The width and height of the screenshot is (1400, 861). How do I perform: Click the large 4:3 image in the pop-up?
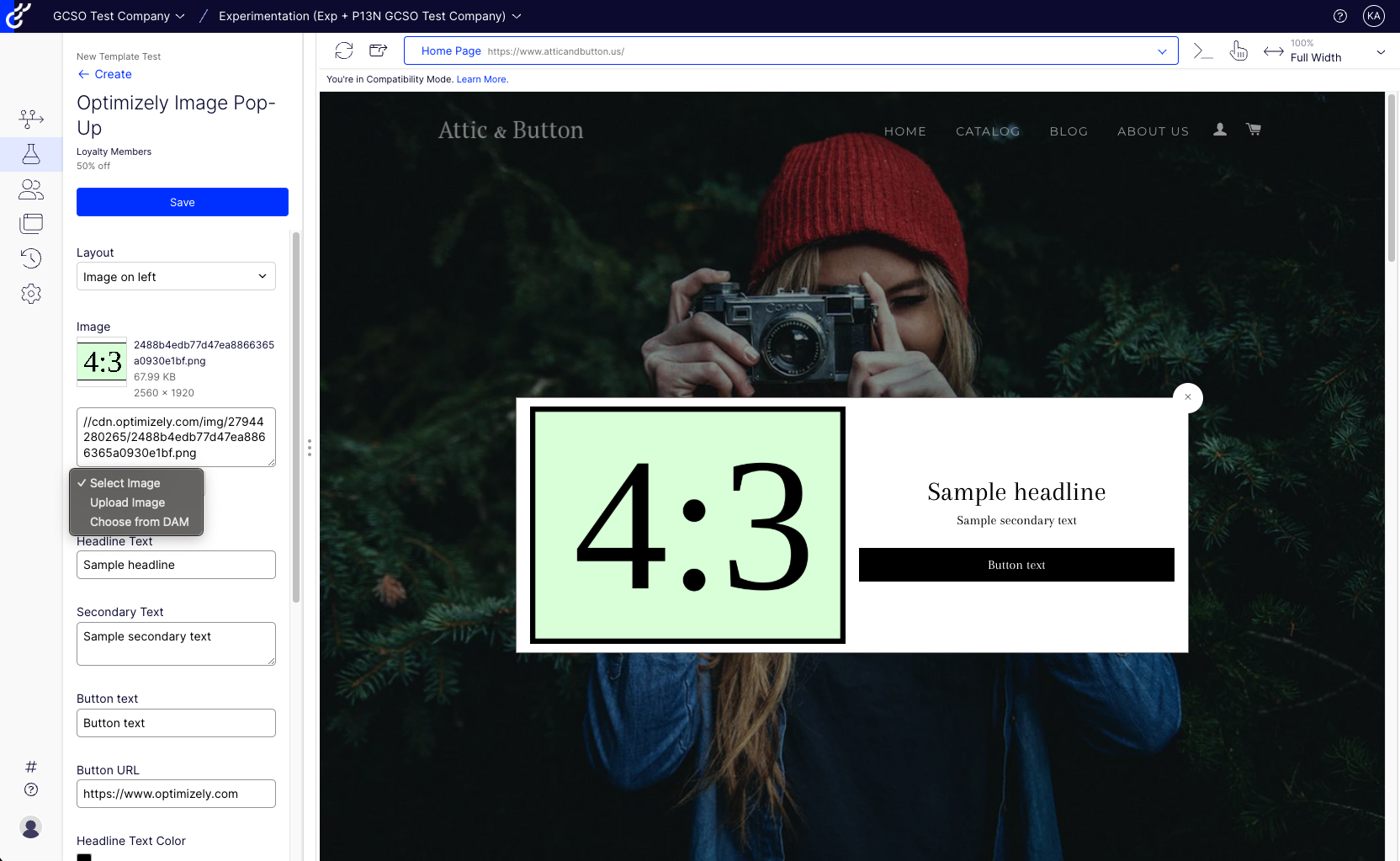pos(687,525)
